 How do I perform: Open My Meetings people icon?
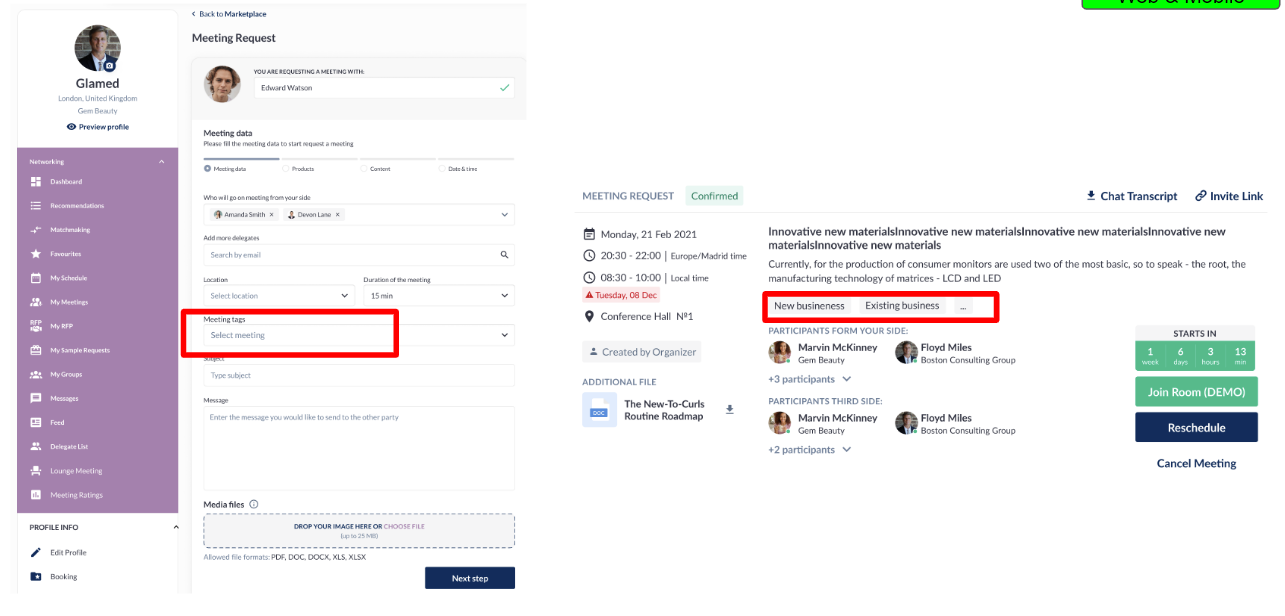(x=36, y=302)
